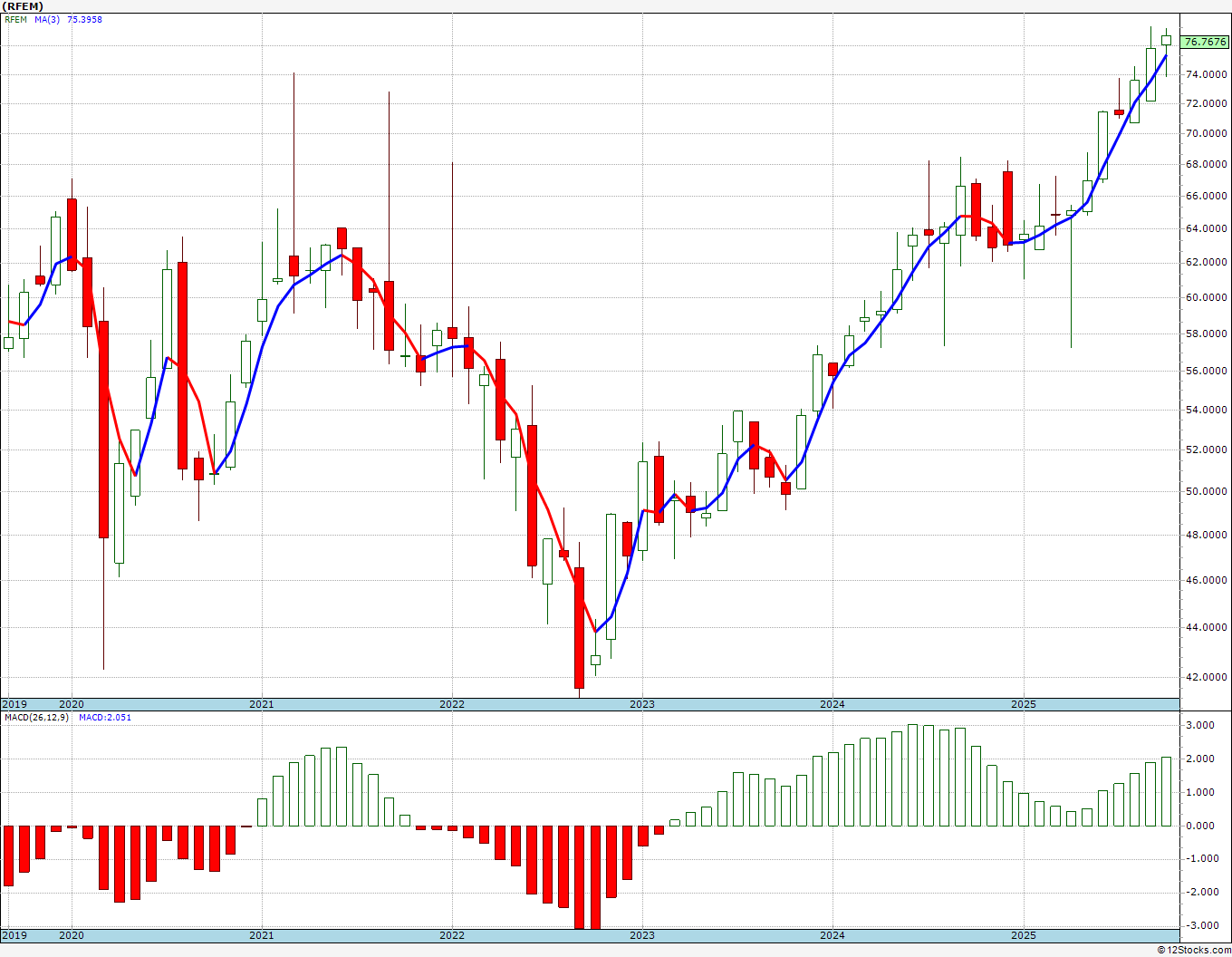The width and height of the screenshot is (1232, 957).
Task: Click 2019 on the price chart time axis
Action: (x=14, y=704)
